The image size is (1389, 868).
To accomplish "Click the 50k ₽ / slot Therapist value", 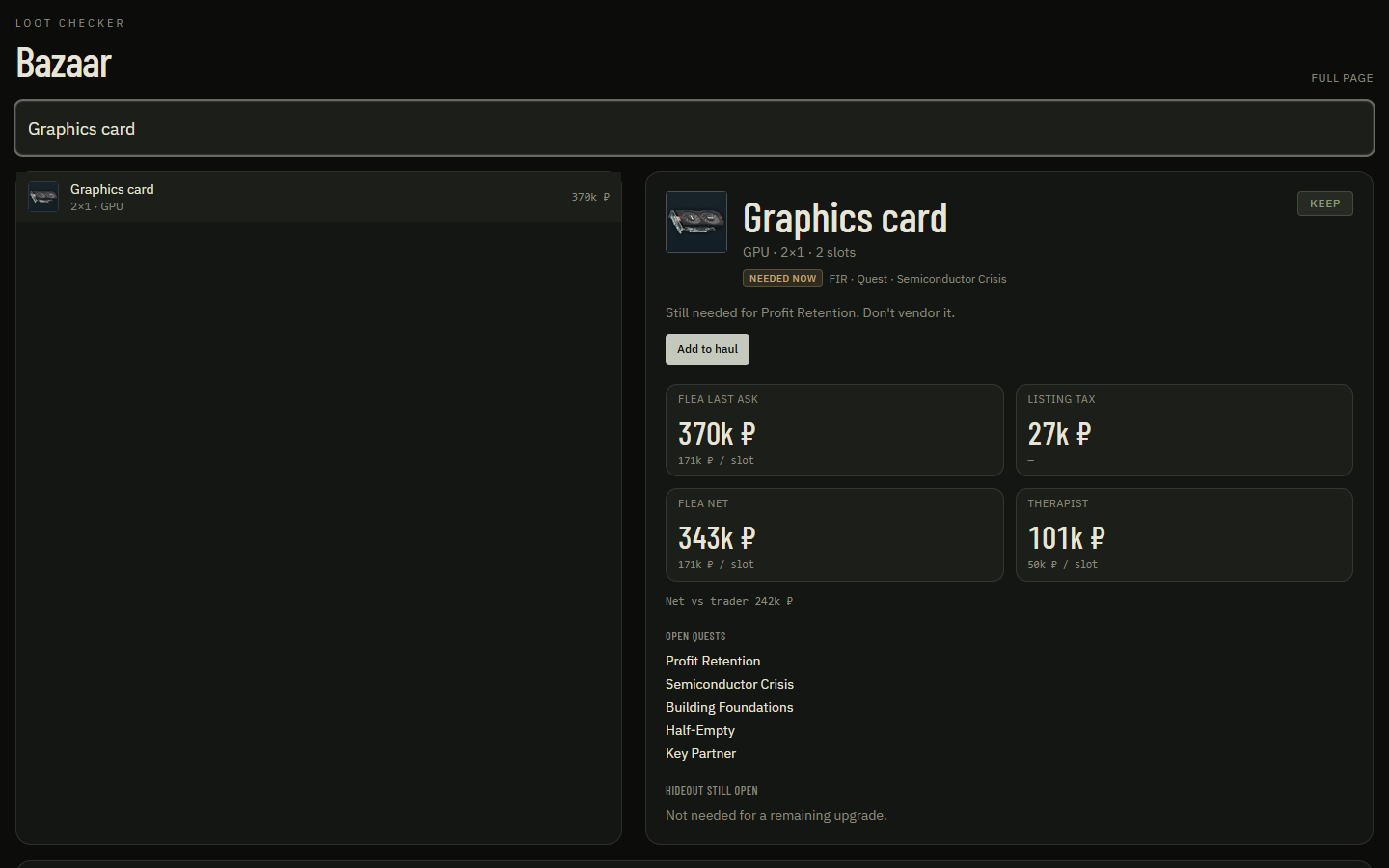I will [x=1062, y=565].
